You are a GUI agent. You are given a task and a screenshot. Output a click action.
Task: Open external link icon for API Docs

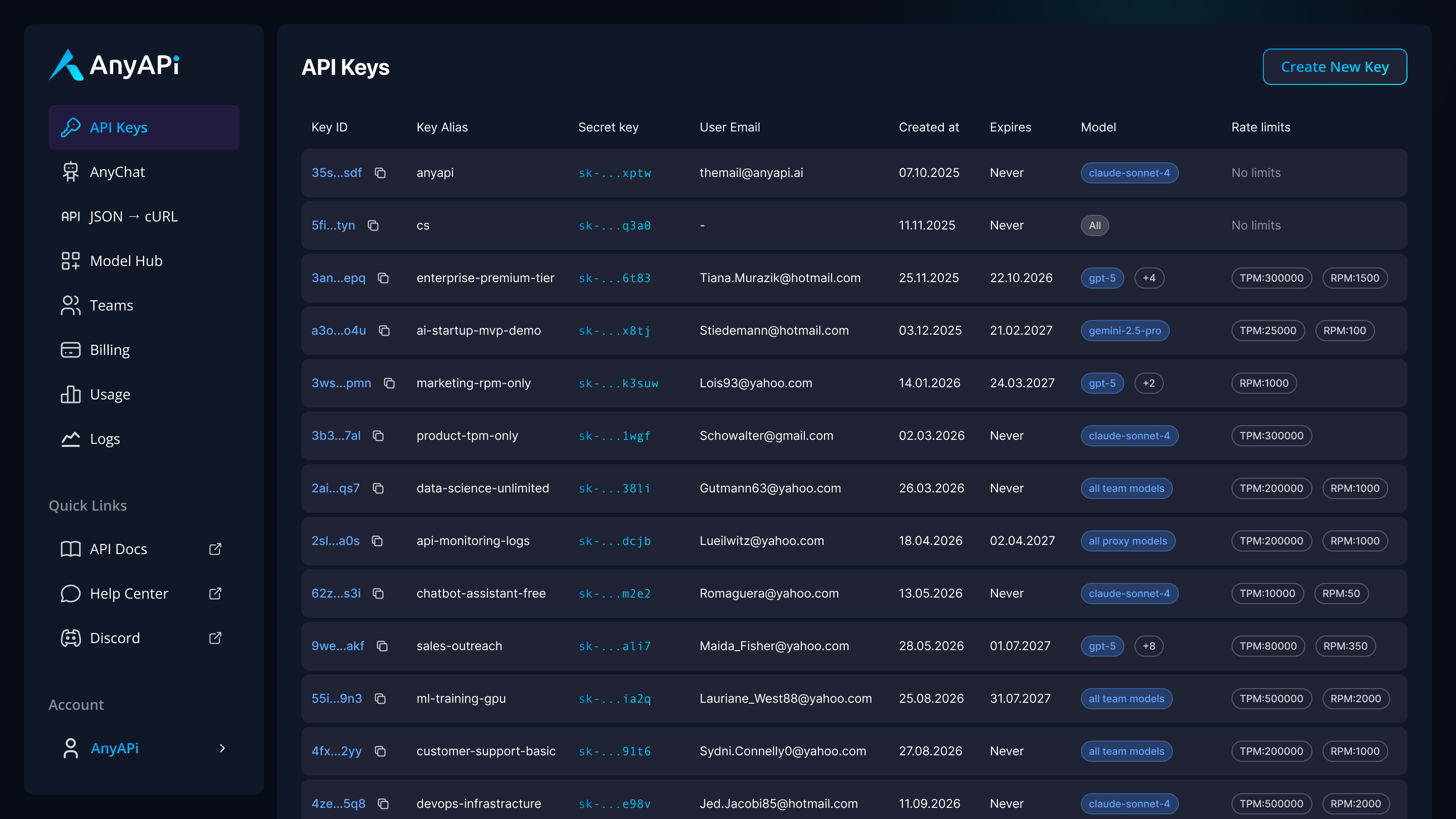click(215, 549)
